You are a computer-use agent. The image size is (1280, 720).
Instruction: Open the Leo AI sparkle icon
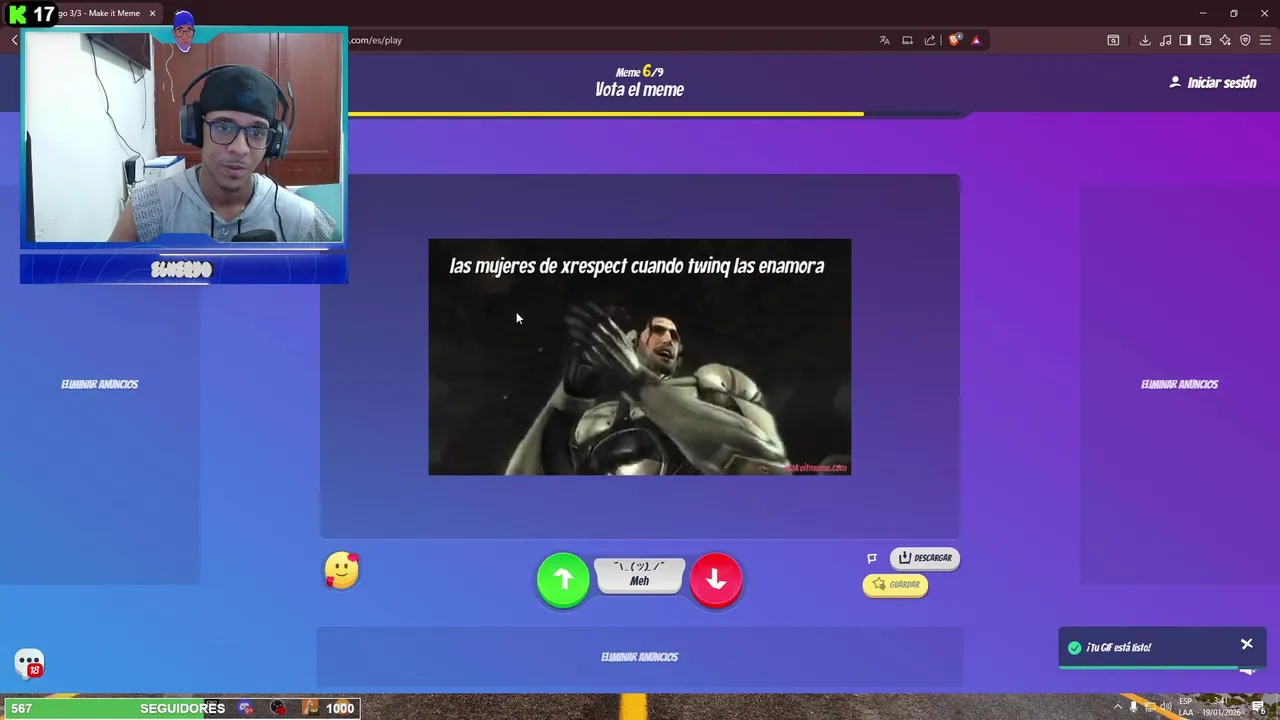1225,40
